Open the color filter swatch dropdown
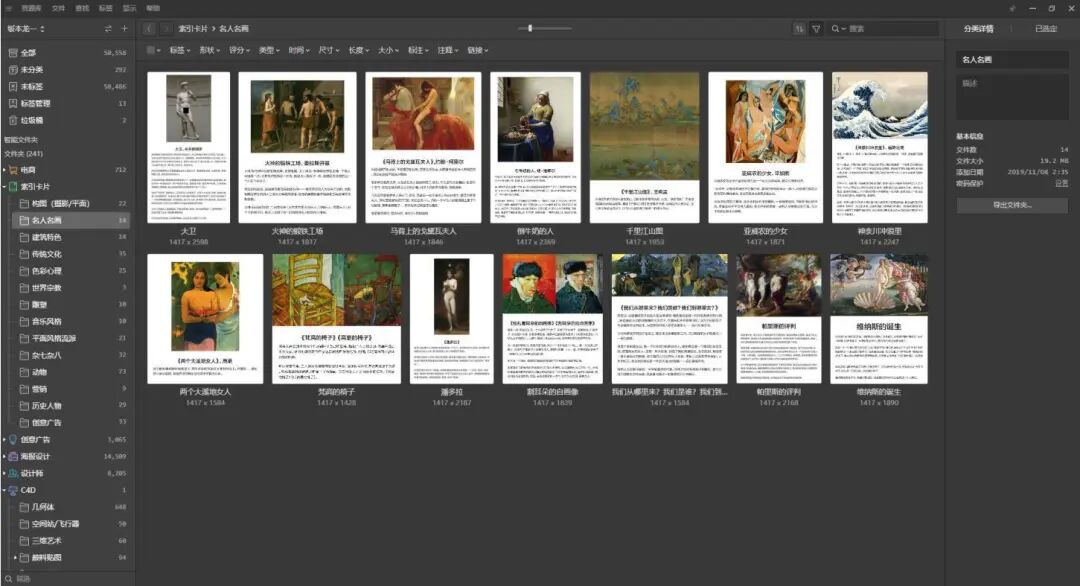This screenshot has height=586, width=1080. point(154,50)
